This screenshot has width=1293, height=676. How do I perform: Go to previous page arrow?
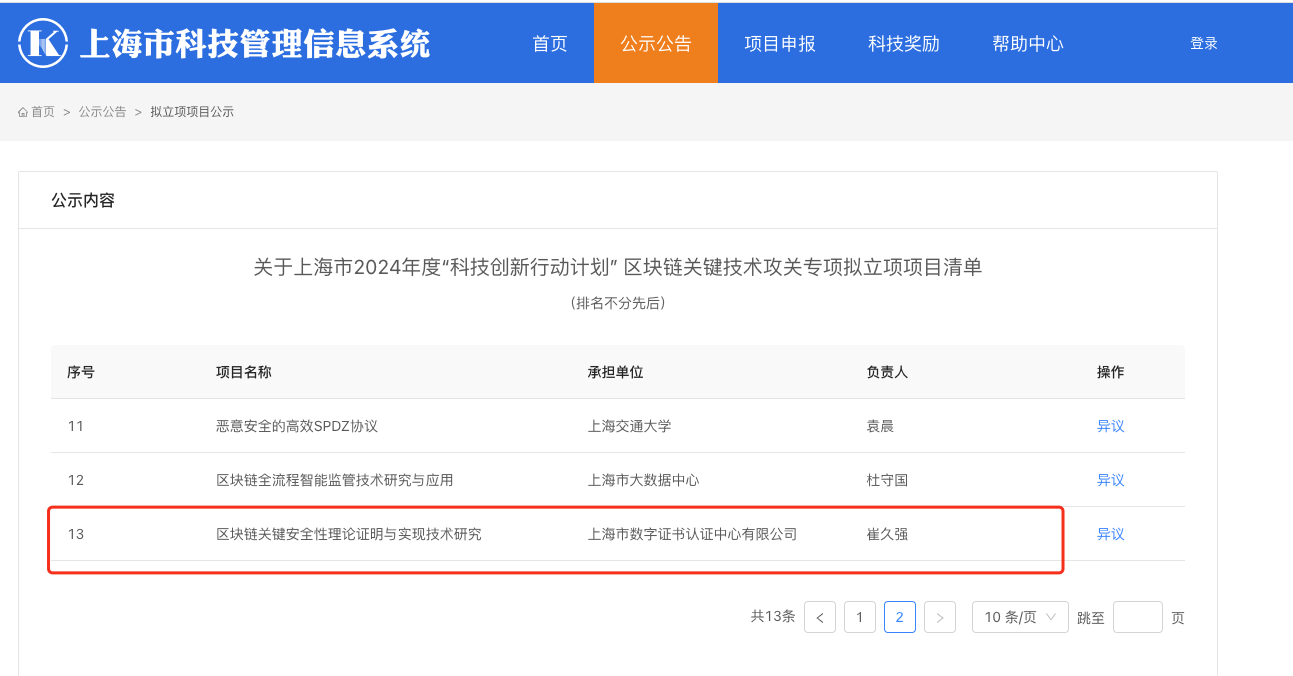pyautogui.click(x=820, y=617)
